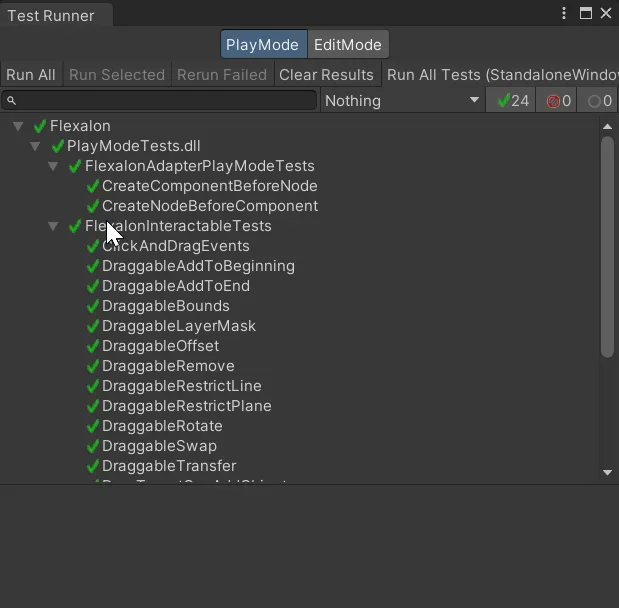Select DraggableBounds test
Screen dimensions: 619x608
(x=299, y=306)
